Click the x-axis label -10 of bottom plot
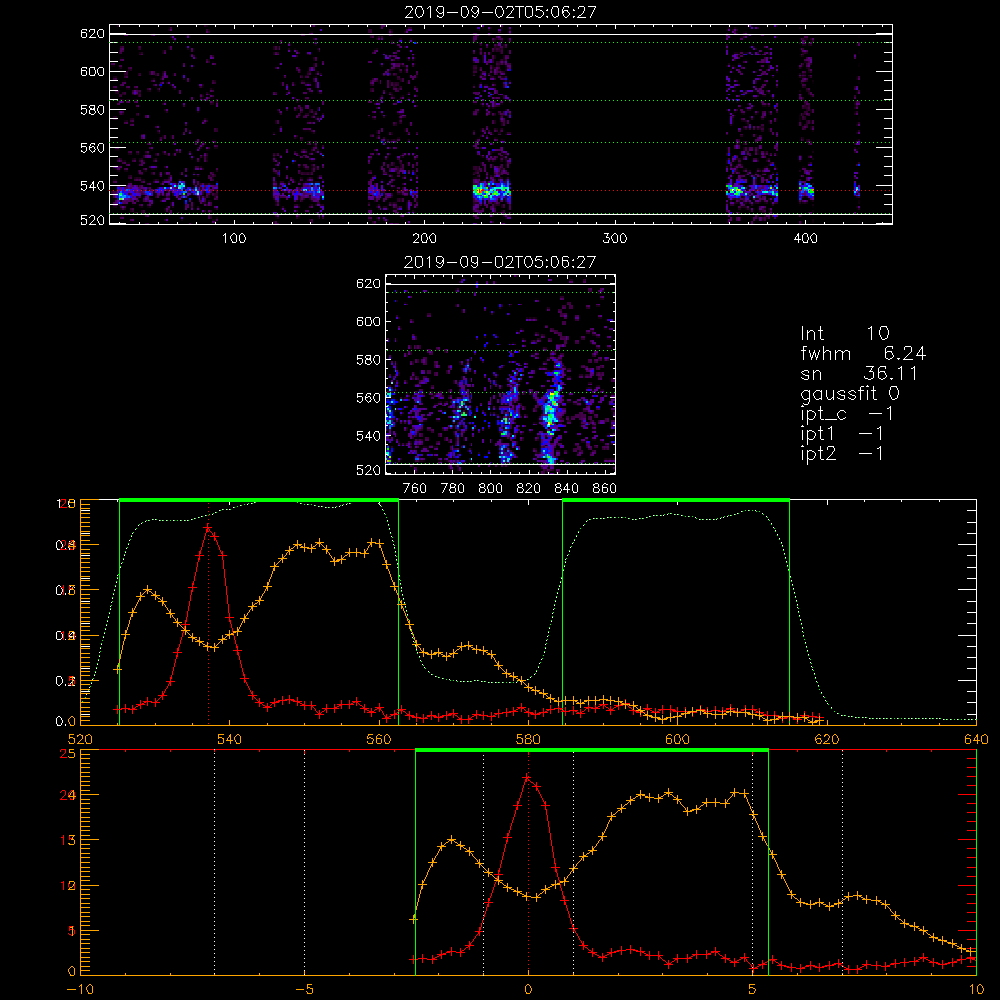 [80, 990]
